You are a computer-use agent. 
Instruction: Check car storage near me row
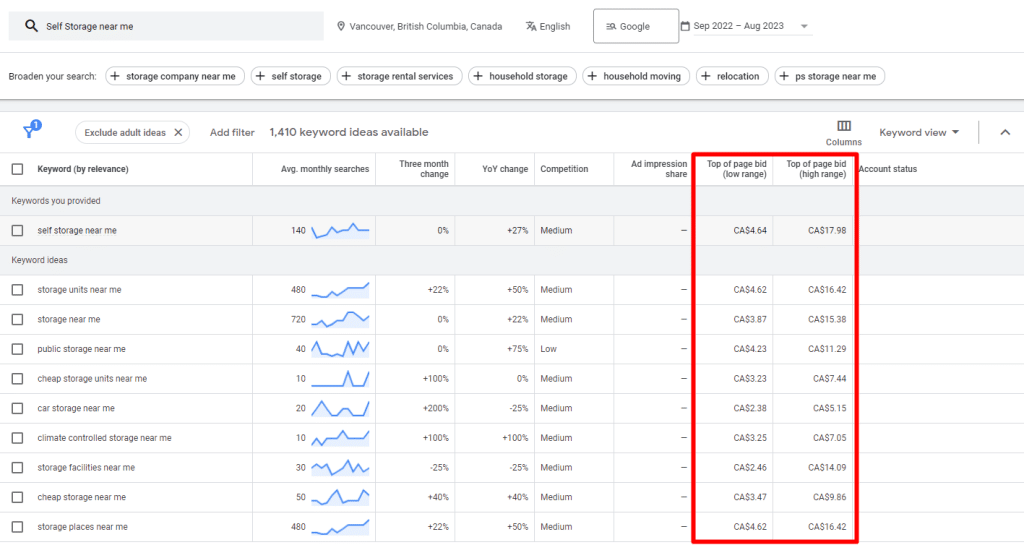pyautogui.click(x=18, y=408)
